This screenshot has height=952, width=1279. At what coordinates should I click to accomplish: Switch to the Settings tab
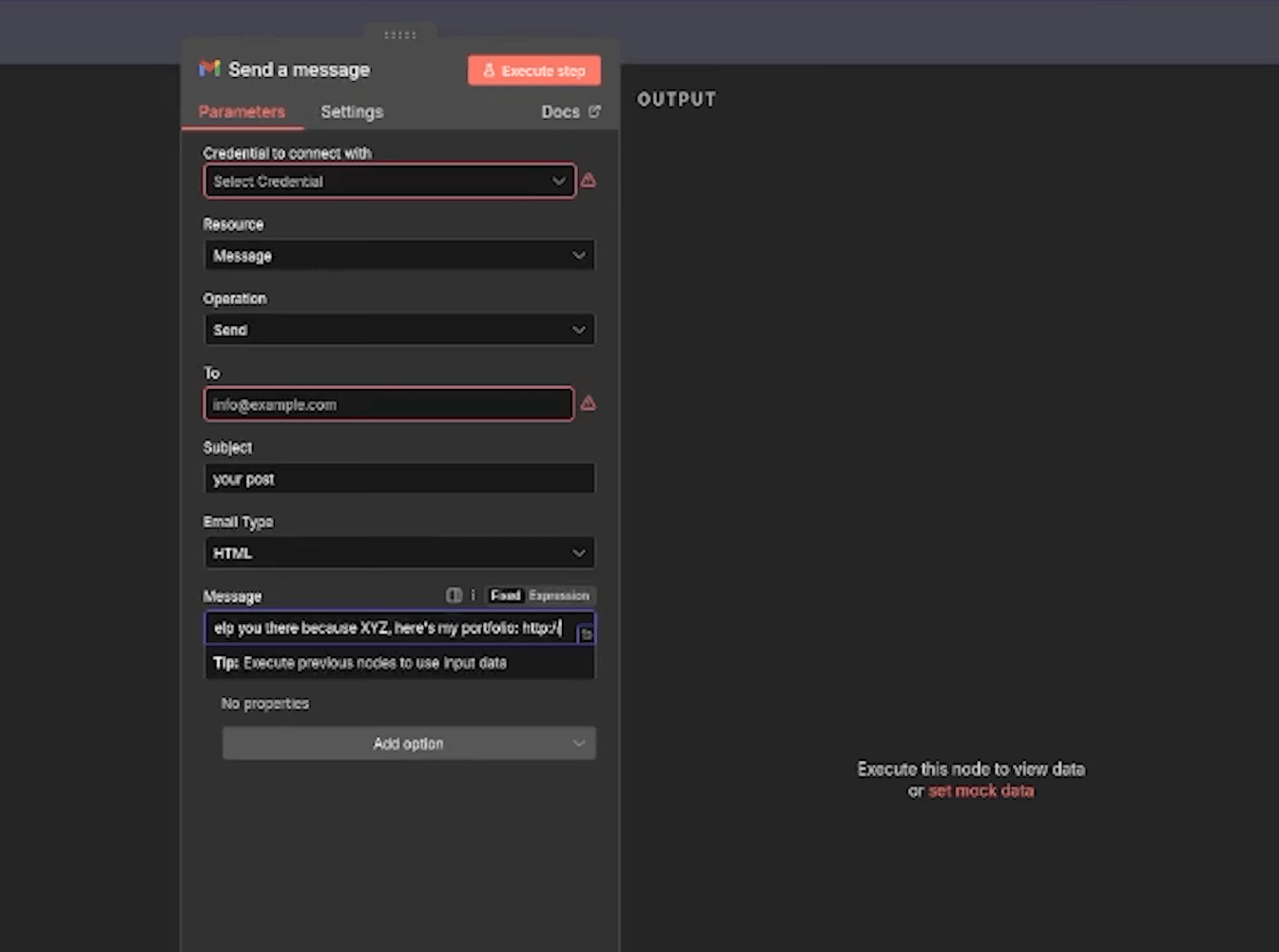pyautogui.click(x=352, y=111)
